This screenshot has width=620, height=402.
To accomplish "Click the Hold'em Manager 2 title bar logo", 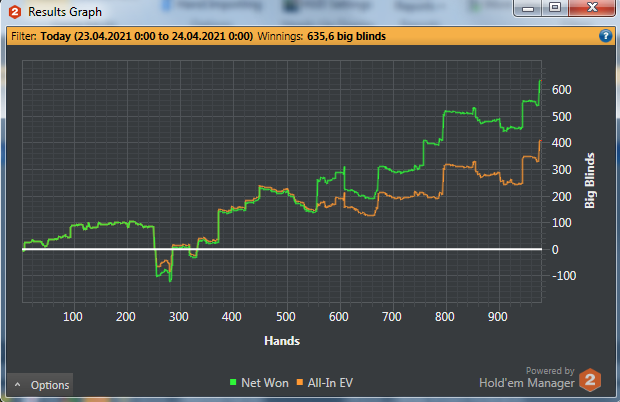I will 15,12.
